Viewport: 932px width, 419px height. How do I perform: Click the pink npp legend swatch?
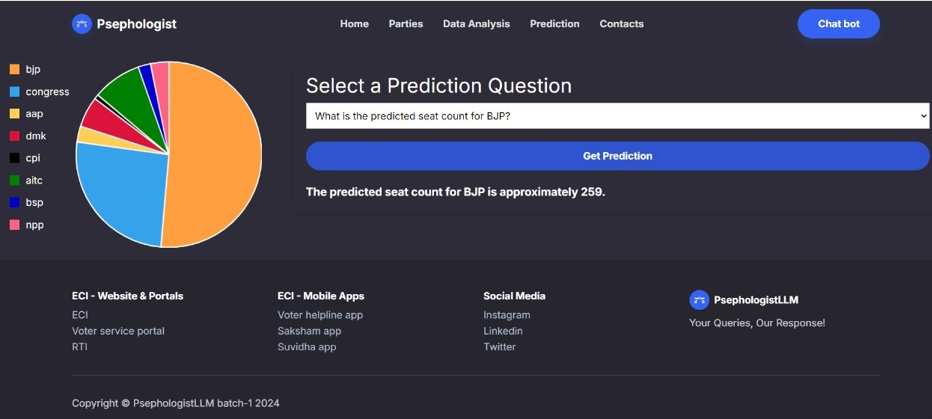(15, 225)
